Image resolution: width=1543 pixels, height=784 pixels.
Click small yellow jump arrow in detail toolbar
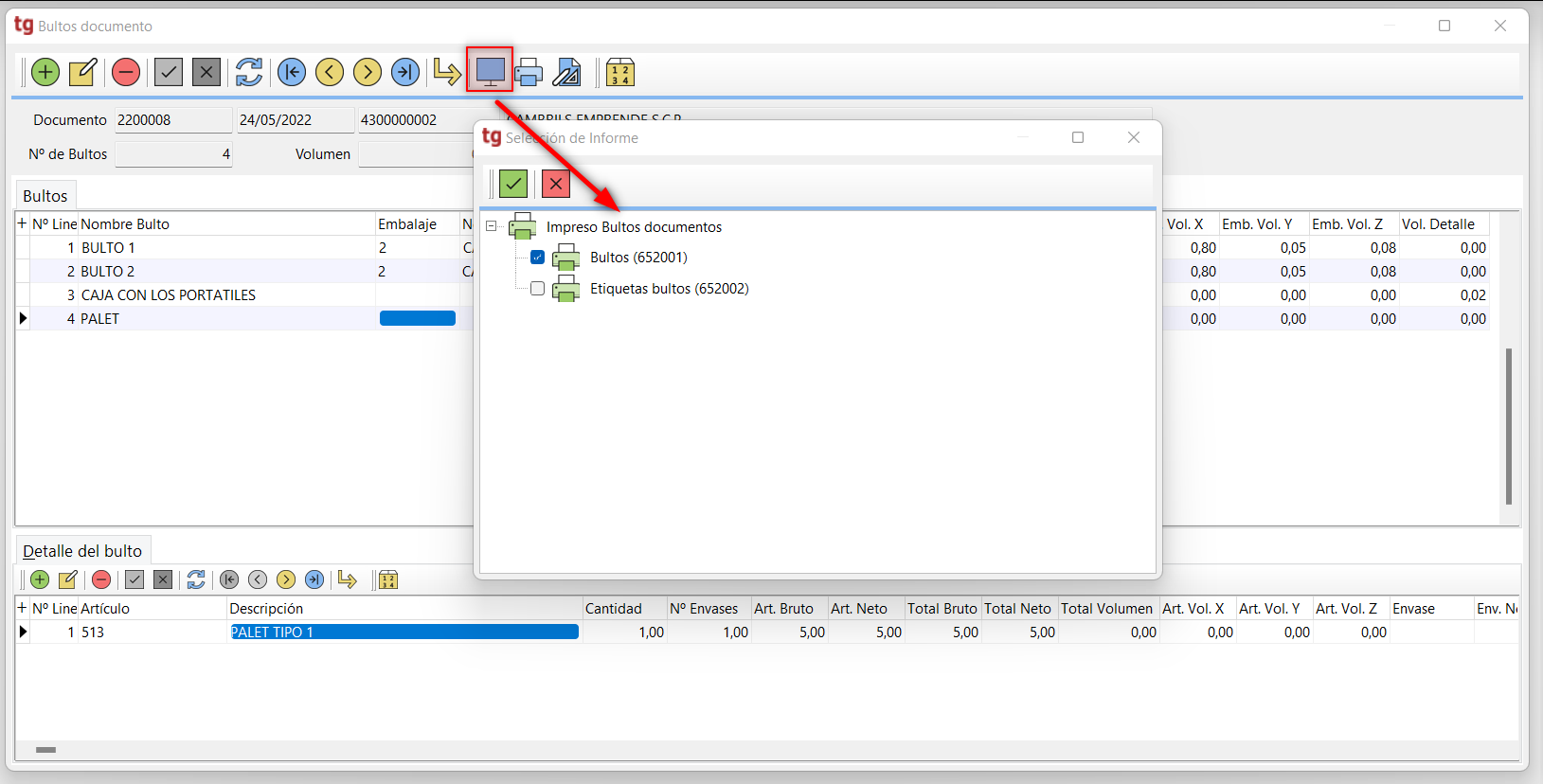pyautogui.click(x=347, y=579)
